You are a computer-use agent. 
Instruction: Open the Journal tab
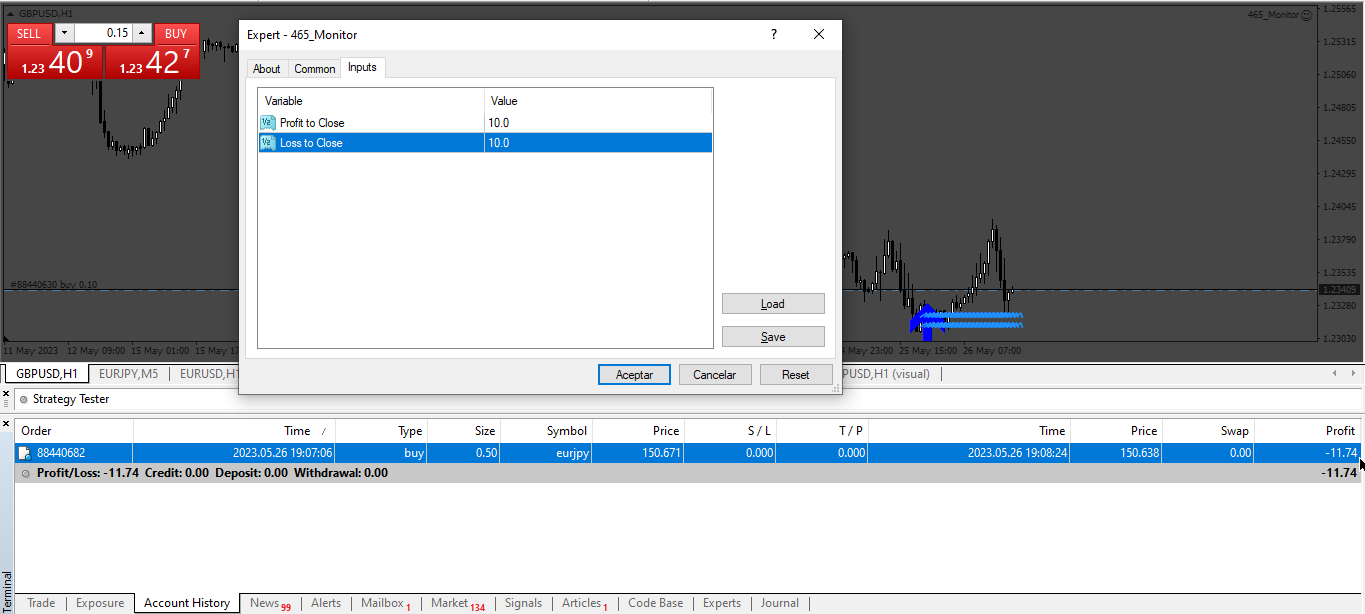point(780,603)
